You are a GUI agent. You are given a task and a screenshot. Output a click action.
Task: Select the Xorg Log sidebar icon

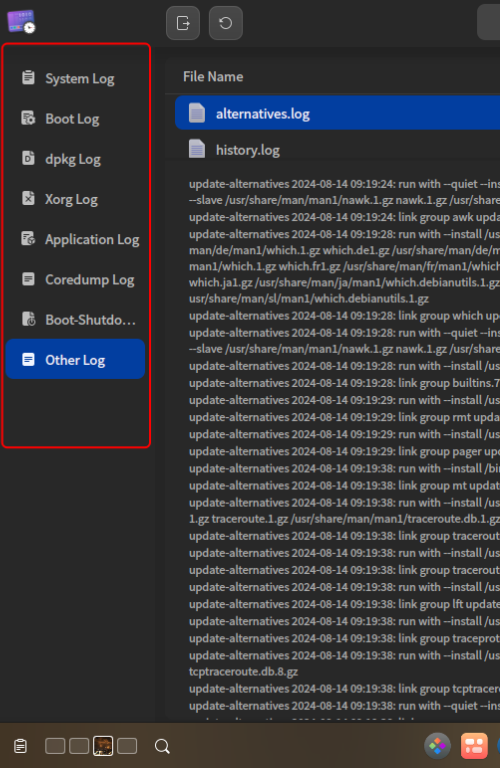(28, 199)
